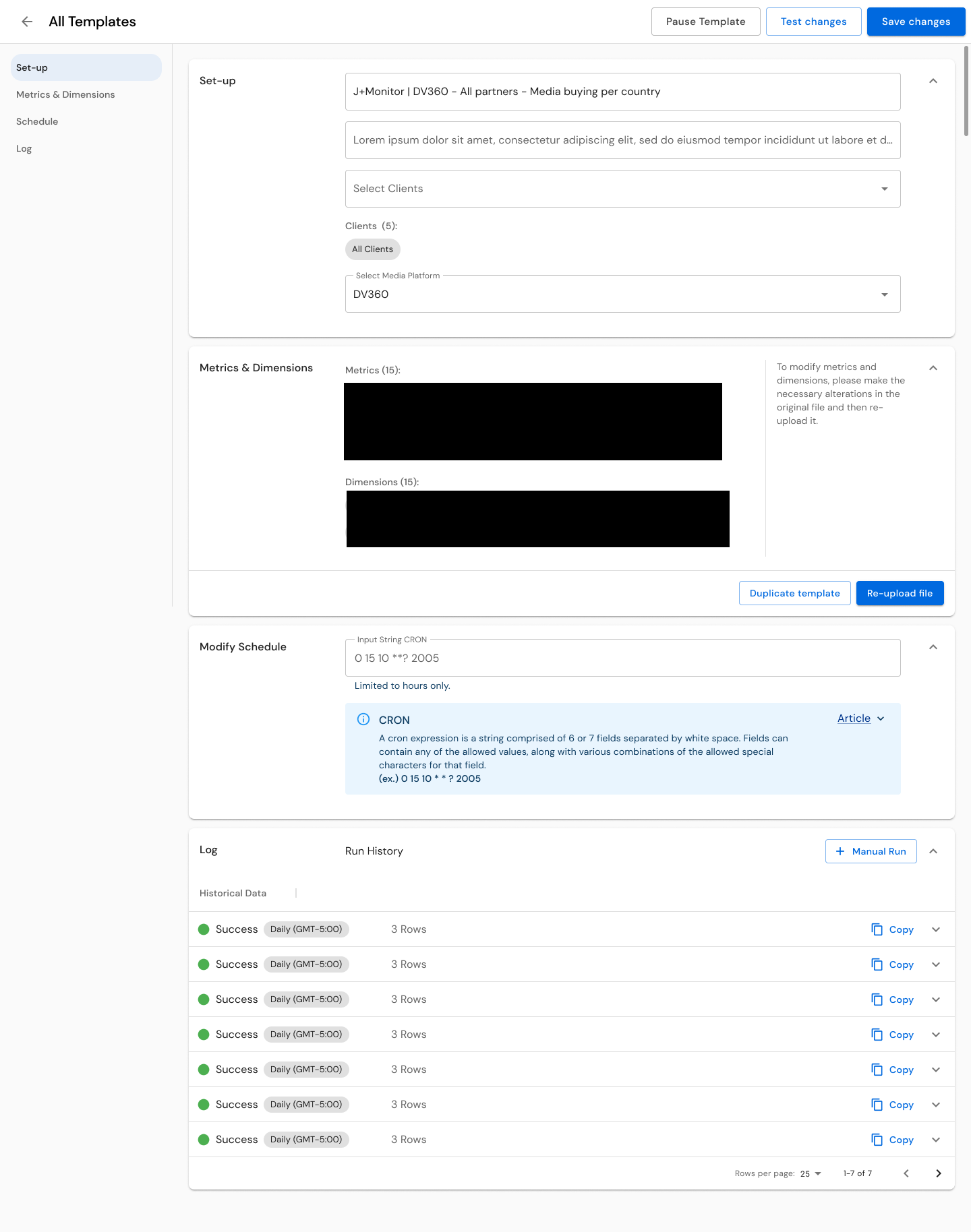Open the Select Clients dropdown

click(622, 189)
